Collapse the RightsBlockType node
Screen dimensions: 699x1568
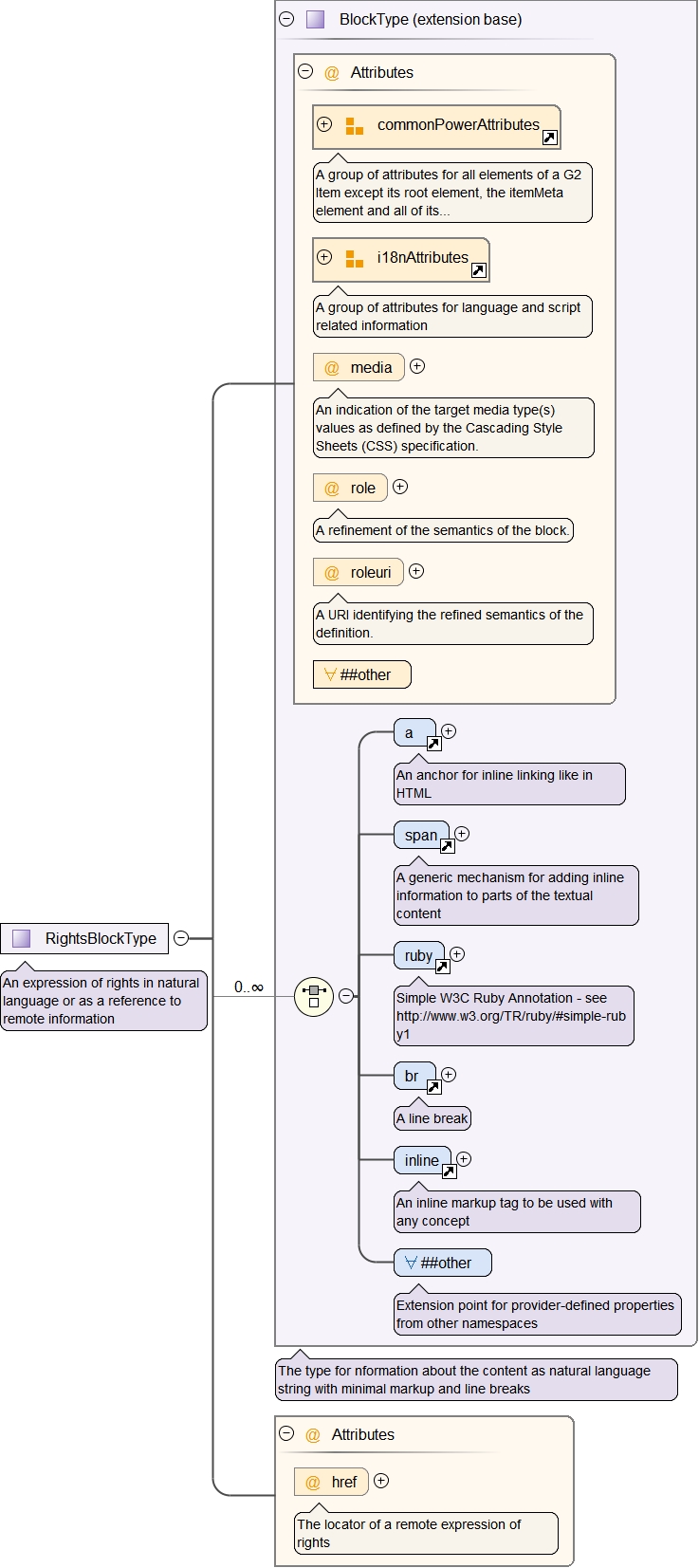click(x=181, y=938)
